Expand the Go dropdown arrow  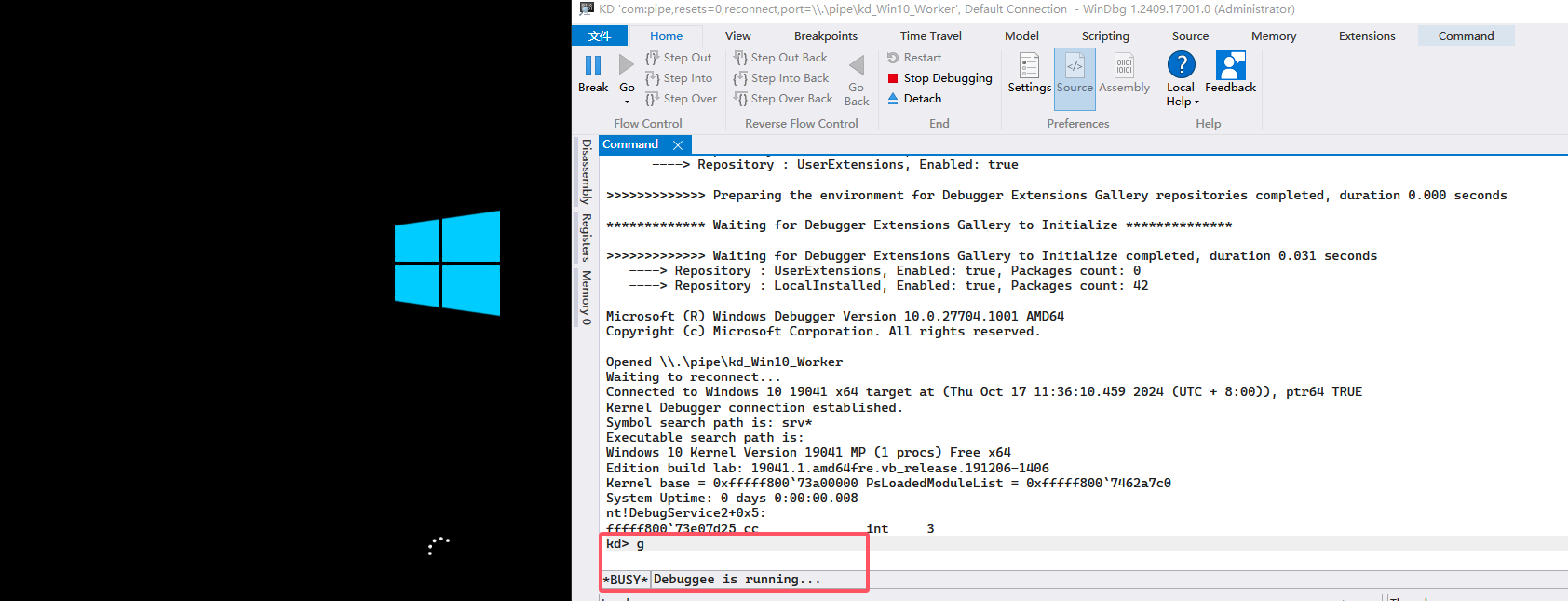coord(627,102)
